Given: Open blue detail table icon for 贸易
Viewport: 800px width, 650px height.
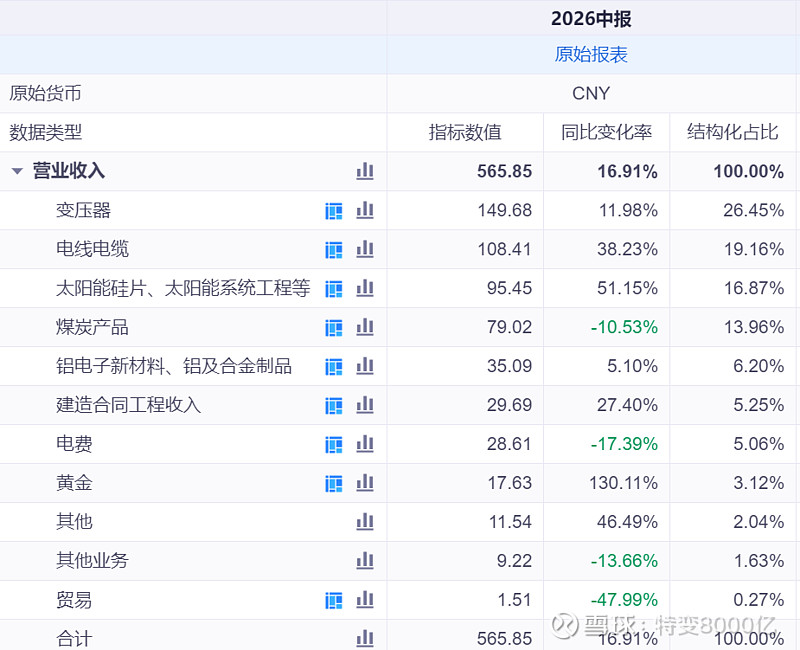Looking at the screenshot, I should click(x=334, y=601).
